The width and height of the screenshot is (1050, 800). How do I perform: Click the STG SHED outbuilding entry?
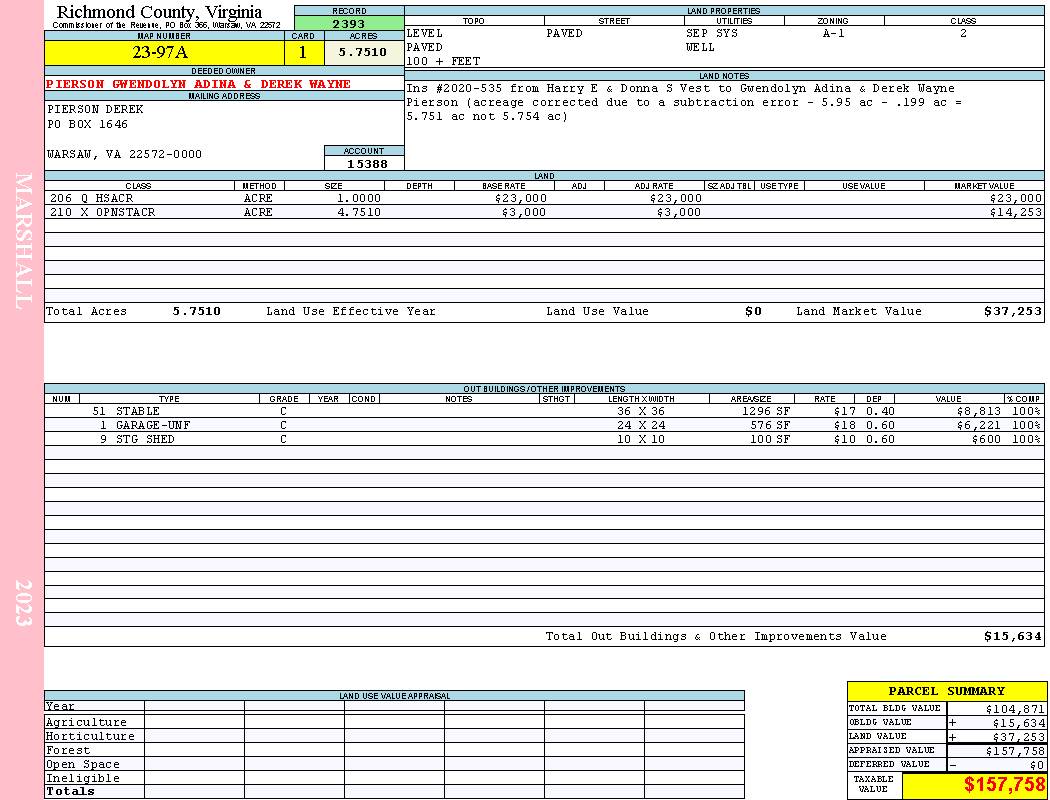(x=544, y=439)
